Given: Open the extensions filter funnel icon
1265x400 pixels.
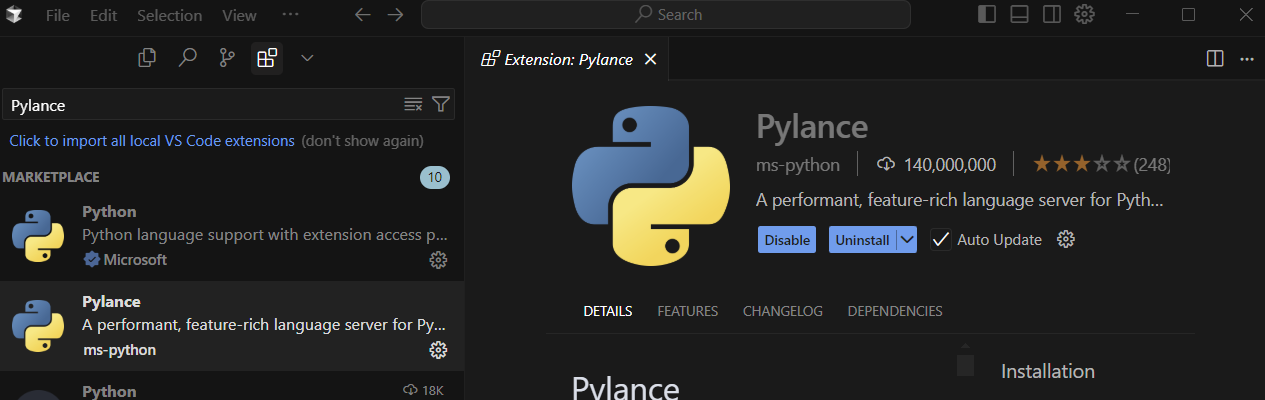Looking at the screenshot, I should 440,104.
